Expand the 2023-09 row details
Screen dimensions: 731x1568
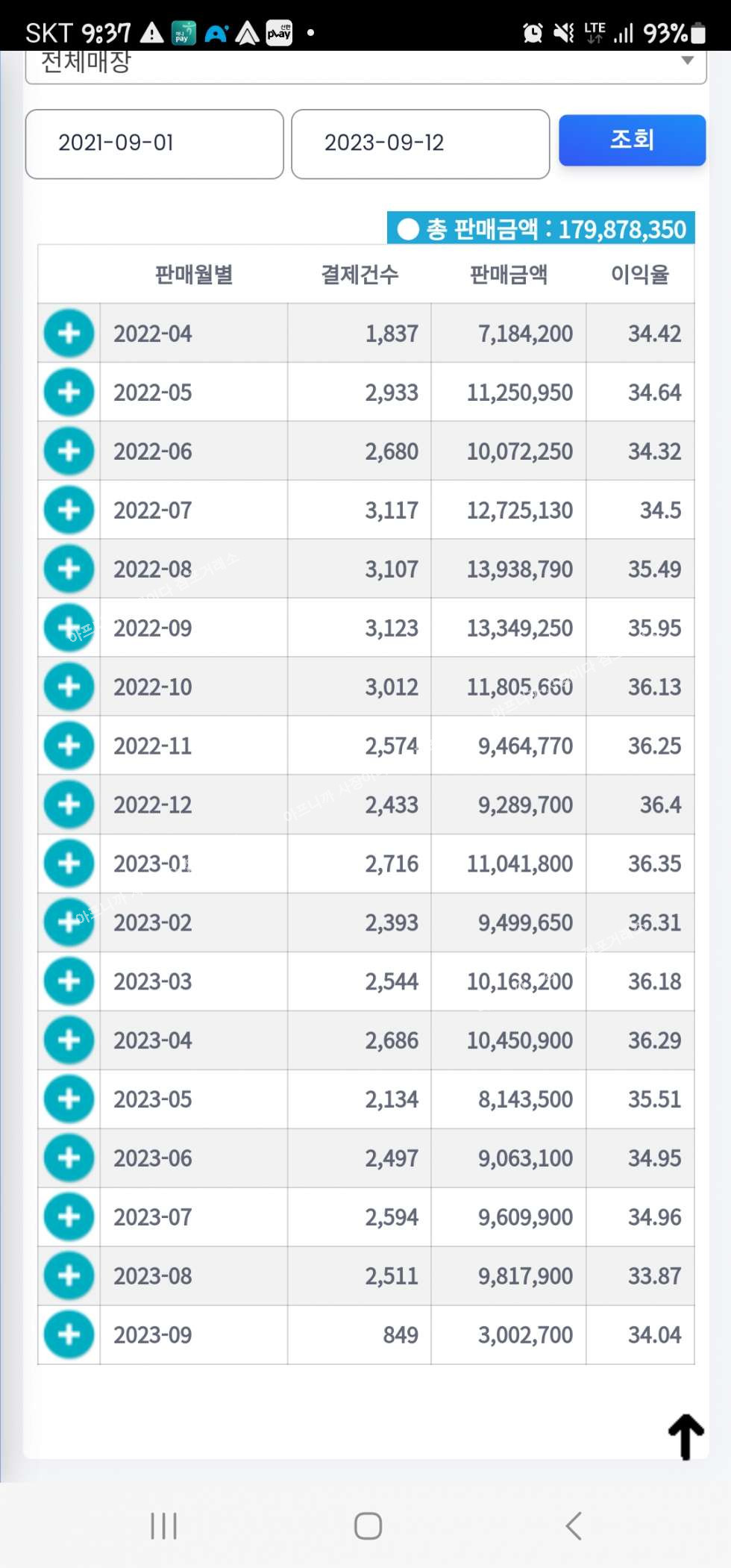69,1334
